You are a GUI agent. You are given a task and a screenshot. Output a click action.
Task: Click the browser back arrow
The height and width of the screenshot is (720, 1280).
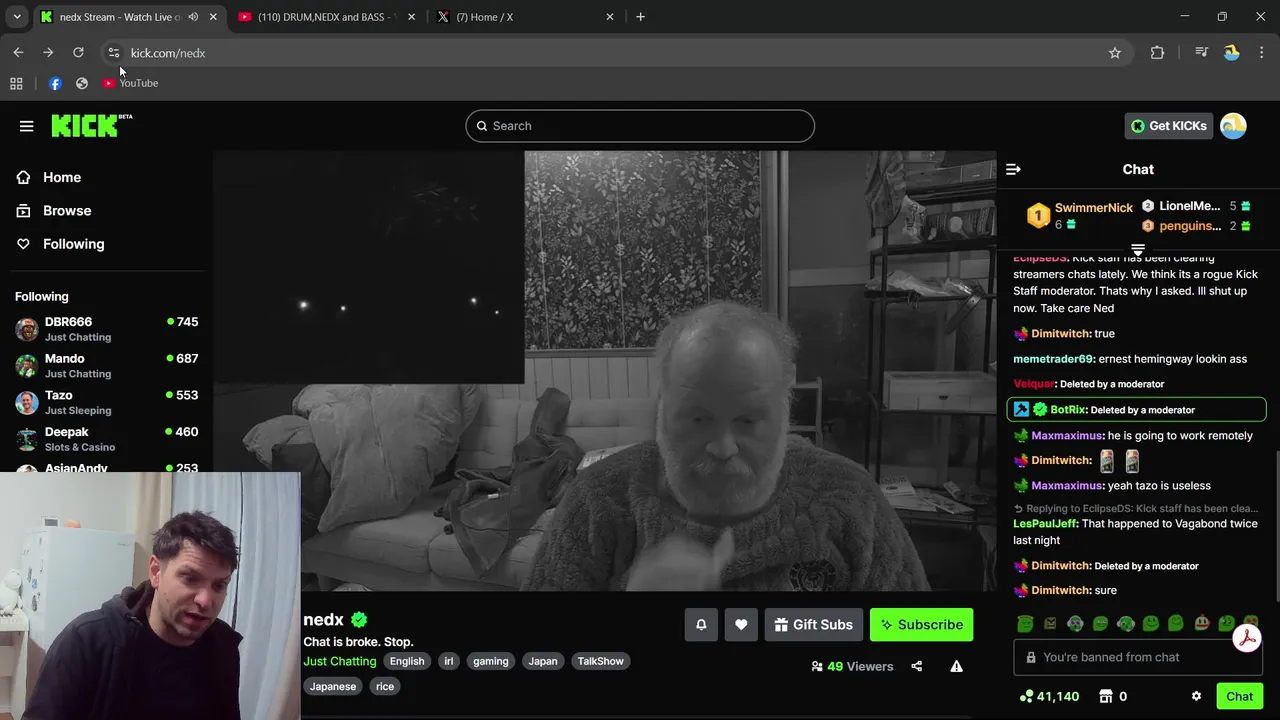(x=18, y=53)
